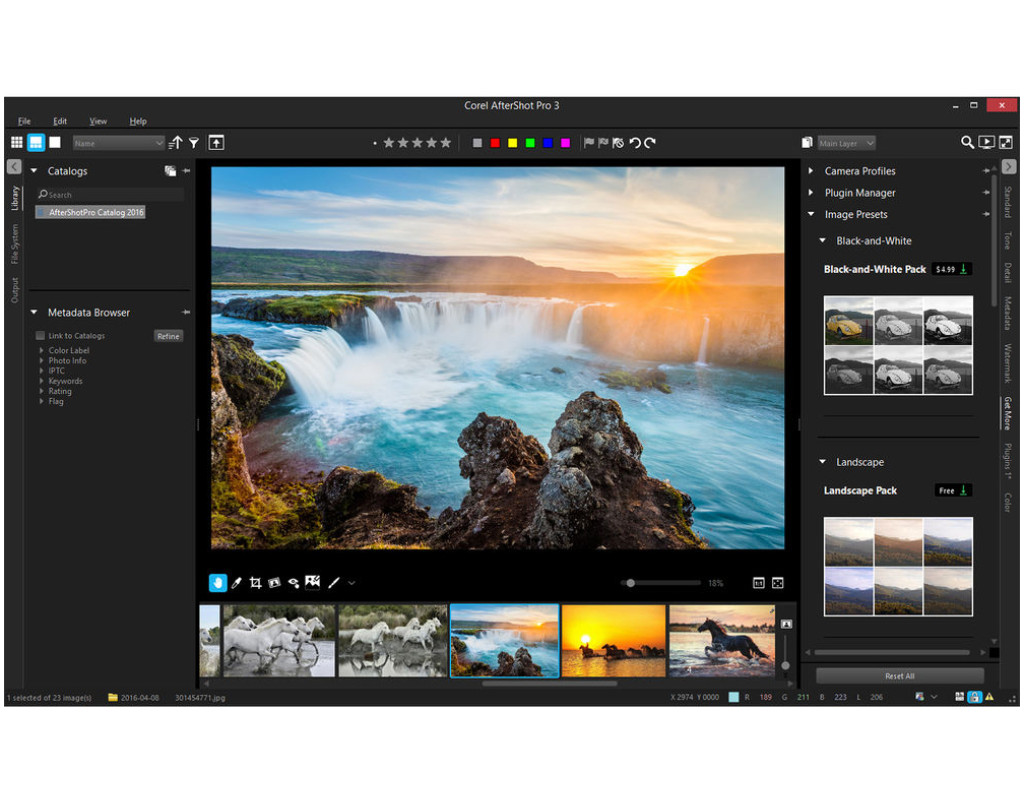Activate the Pan hand tool
Viewport: 1024px width, 800px height.
coord(217,583)
